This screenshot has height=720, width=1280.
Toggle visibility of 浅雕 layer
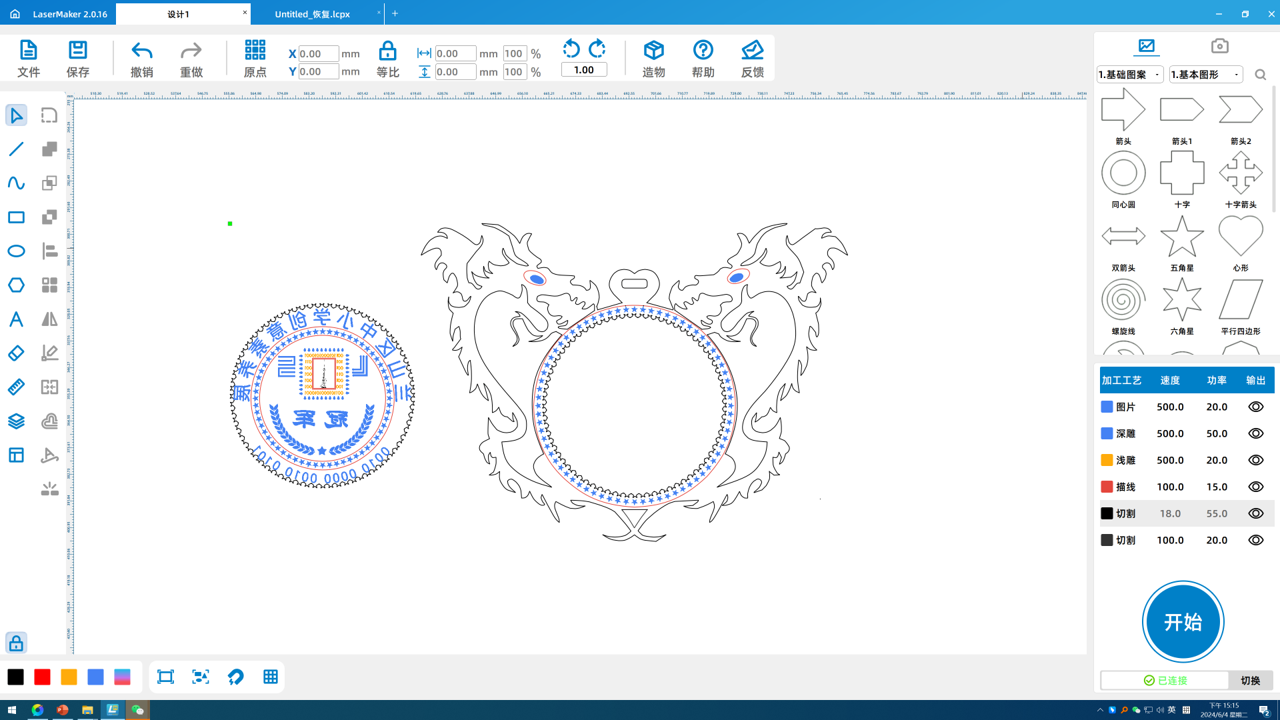tap(1255, 460)
